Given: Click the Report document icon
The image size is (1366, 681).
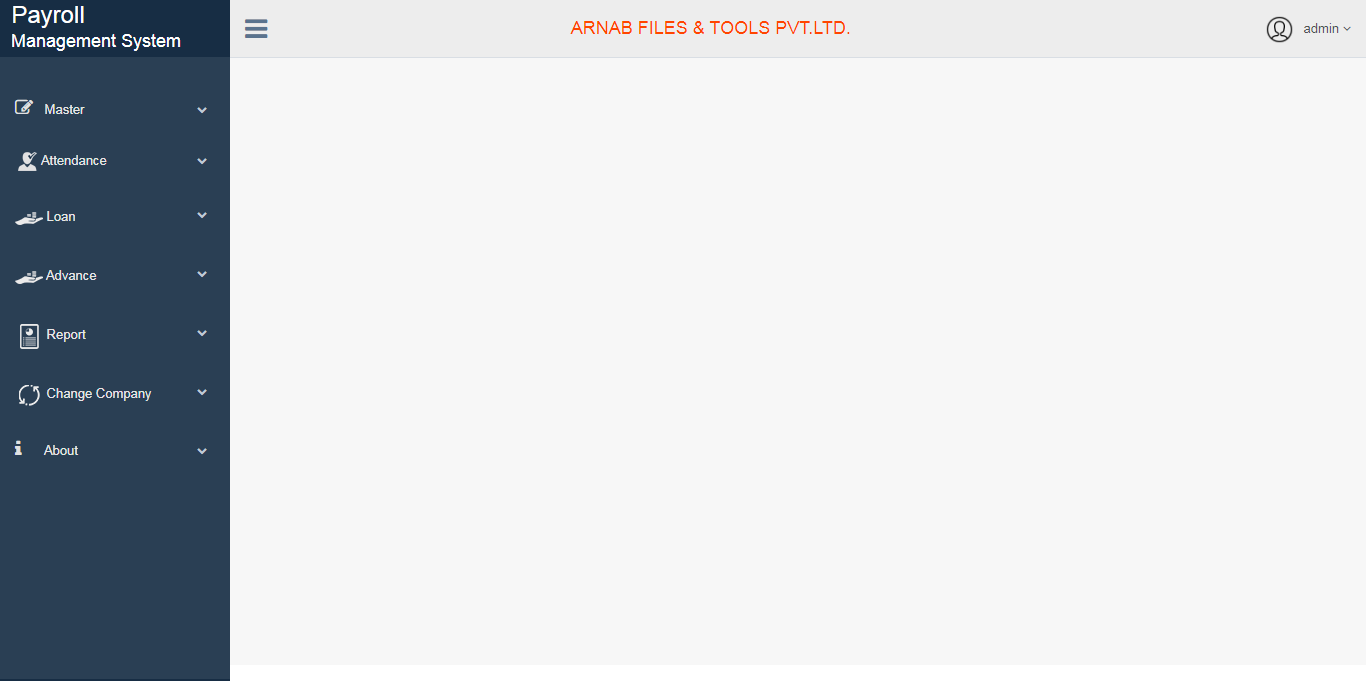Looking at the screenshot, I should 29,336.
